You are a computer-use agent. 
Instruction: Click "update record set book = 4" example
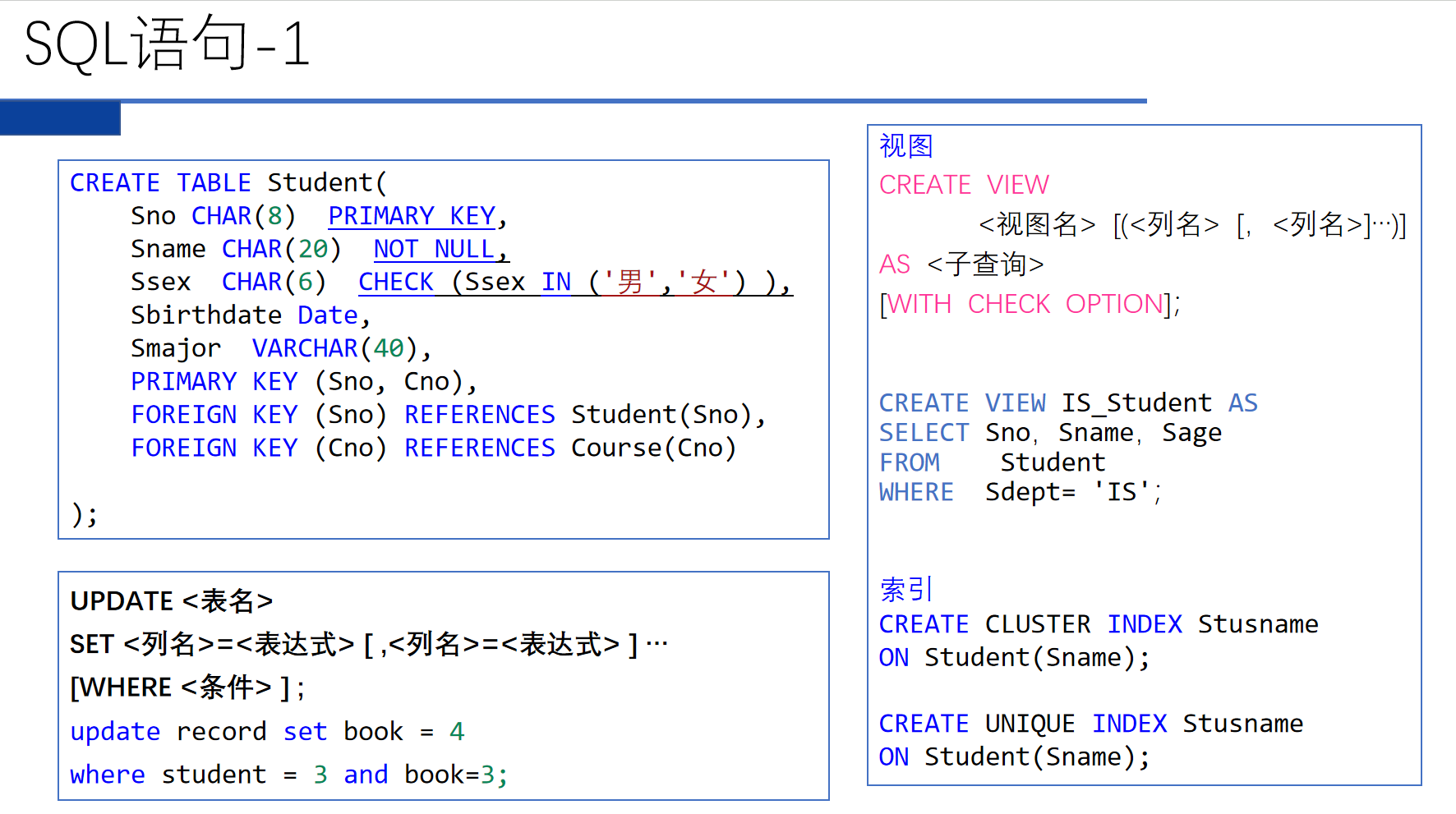[267, 731]
